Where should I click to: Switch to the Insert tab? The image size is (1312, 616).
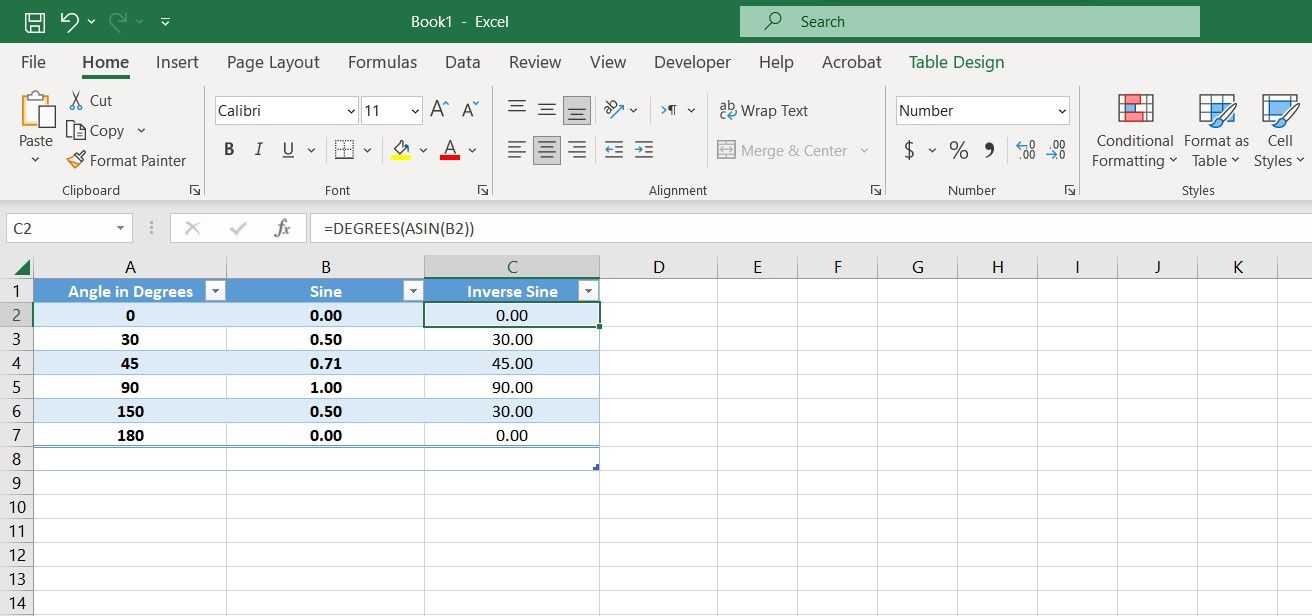(x=177, y=62)
